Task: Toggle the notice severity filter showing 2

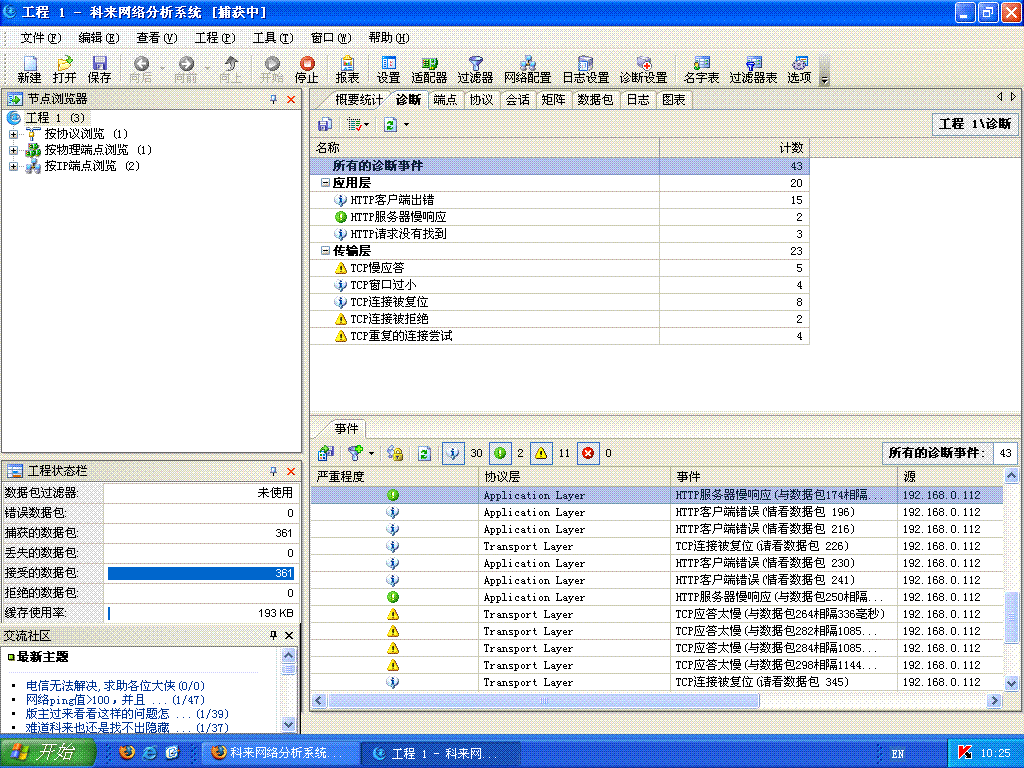Action: point(500,453)
